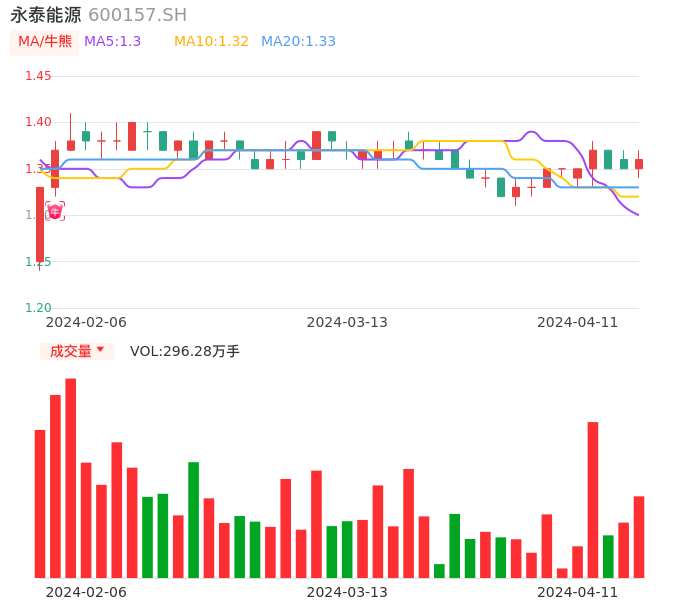This screenshot has height=606, width=686.
Task: Click the tallest red volume bar
Action: pyautogui.click(x=71, y=477)
